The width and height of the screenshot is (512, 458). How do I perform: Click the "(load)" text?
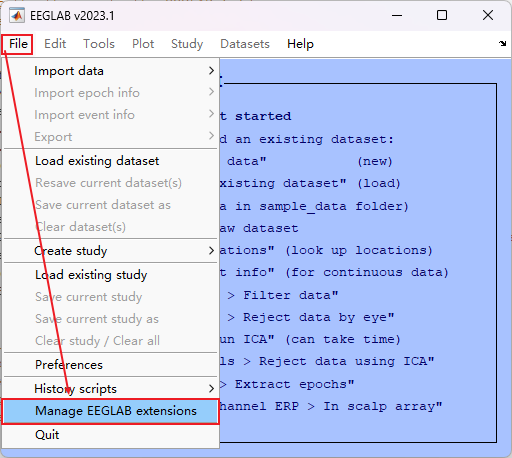(x=379, y=184)
